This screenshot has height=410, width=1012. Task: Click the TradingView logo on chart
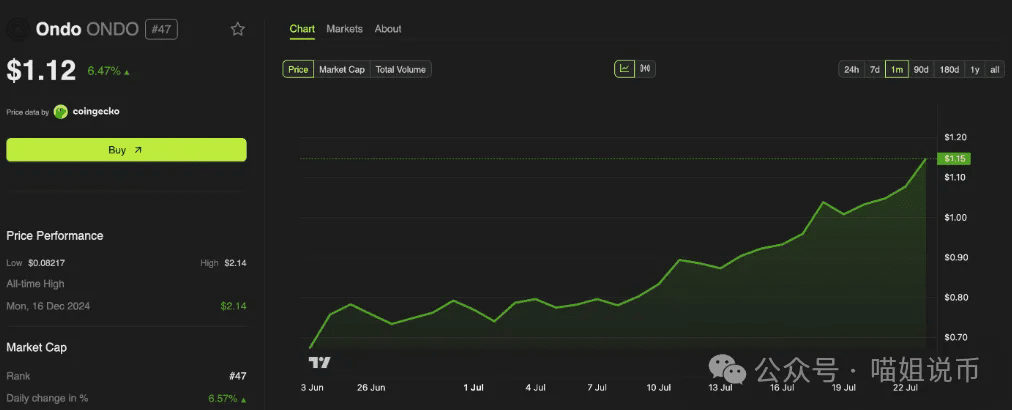pyautogui.click(x=319, y=362)
